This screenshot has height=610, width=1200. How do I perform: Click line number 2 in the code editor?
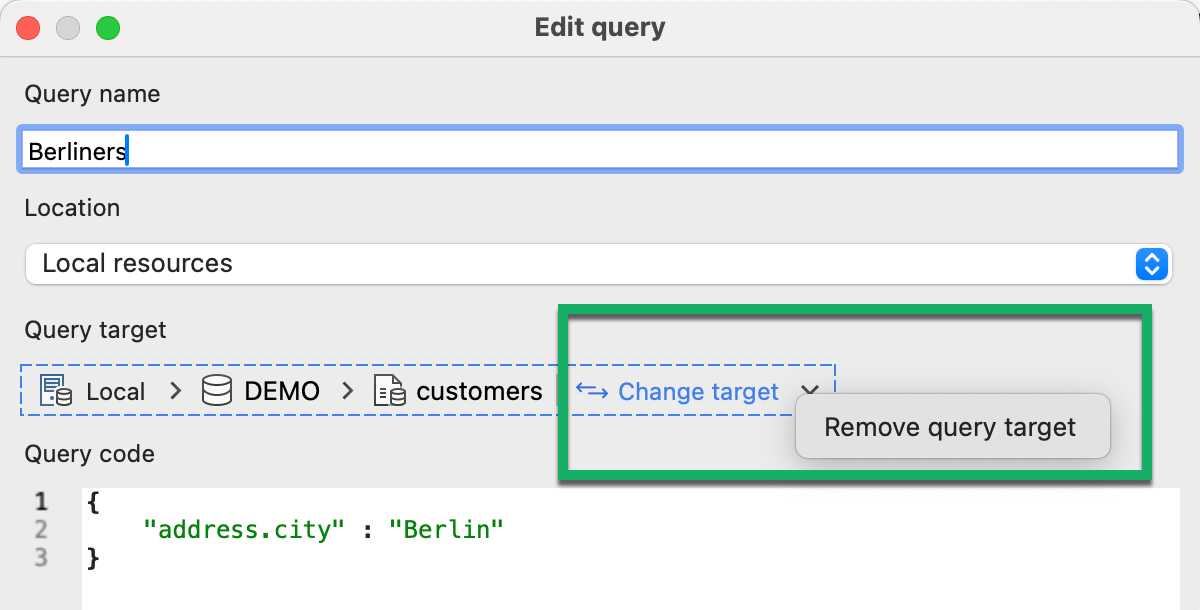(x=40, y=529)
